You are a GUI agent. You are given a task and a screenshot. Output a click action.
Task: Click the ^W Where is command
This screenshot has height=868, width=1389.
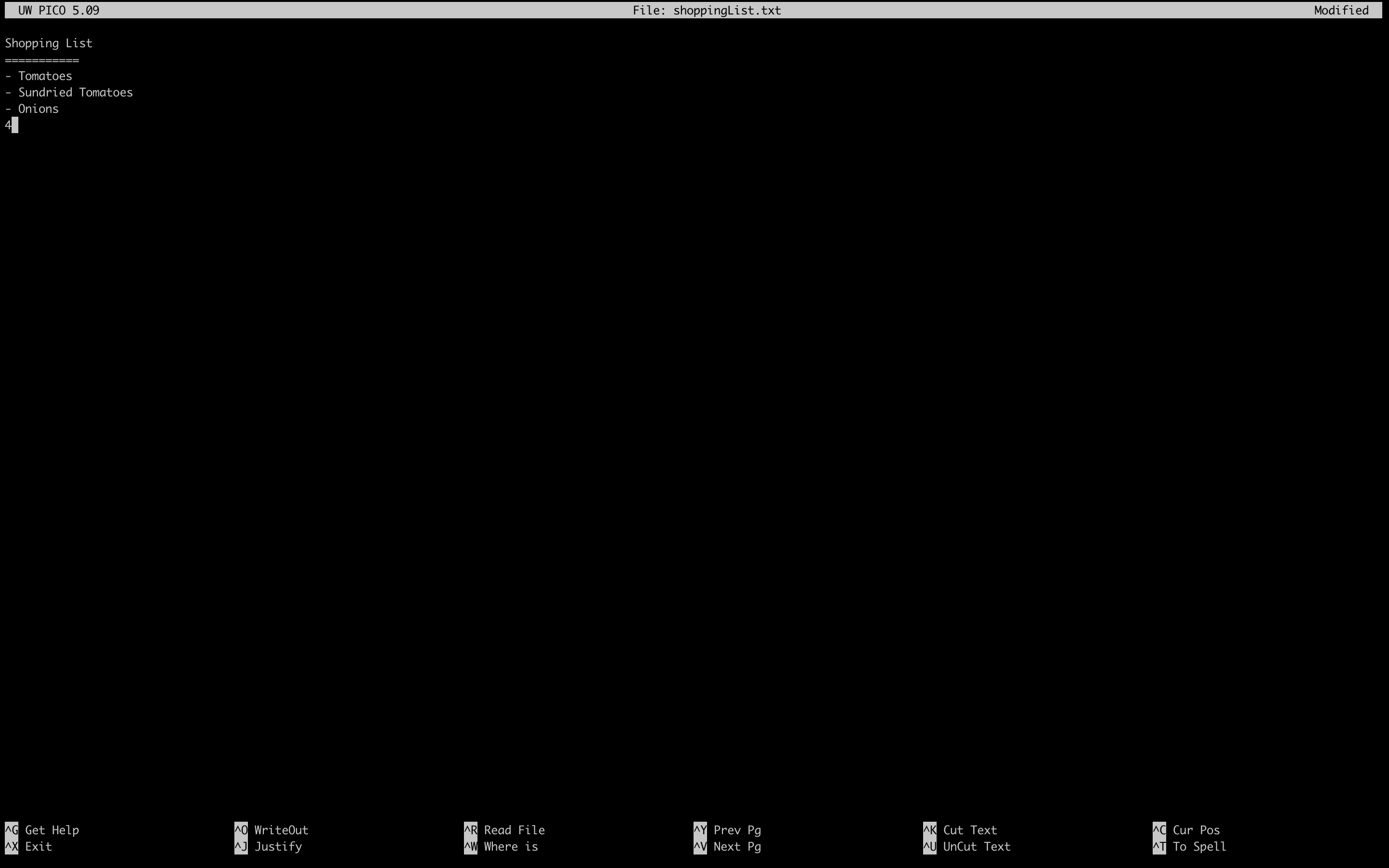[501, 847]
